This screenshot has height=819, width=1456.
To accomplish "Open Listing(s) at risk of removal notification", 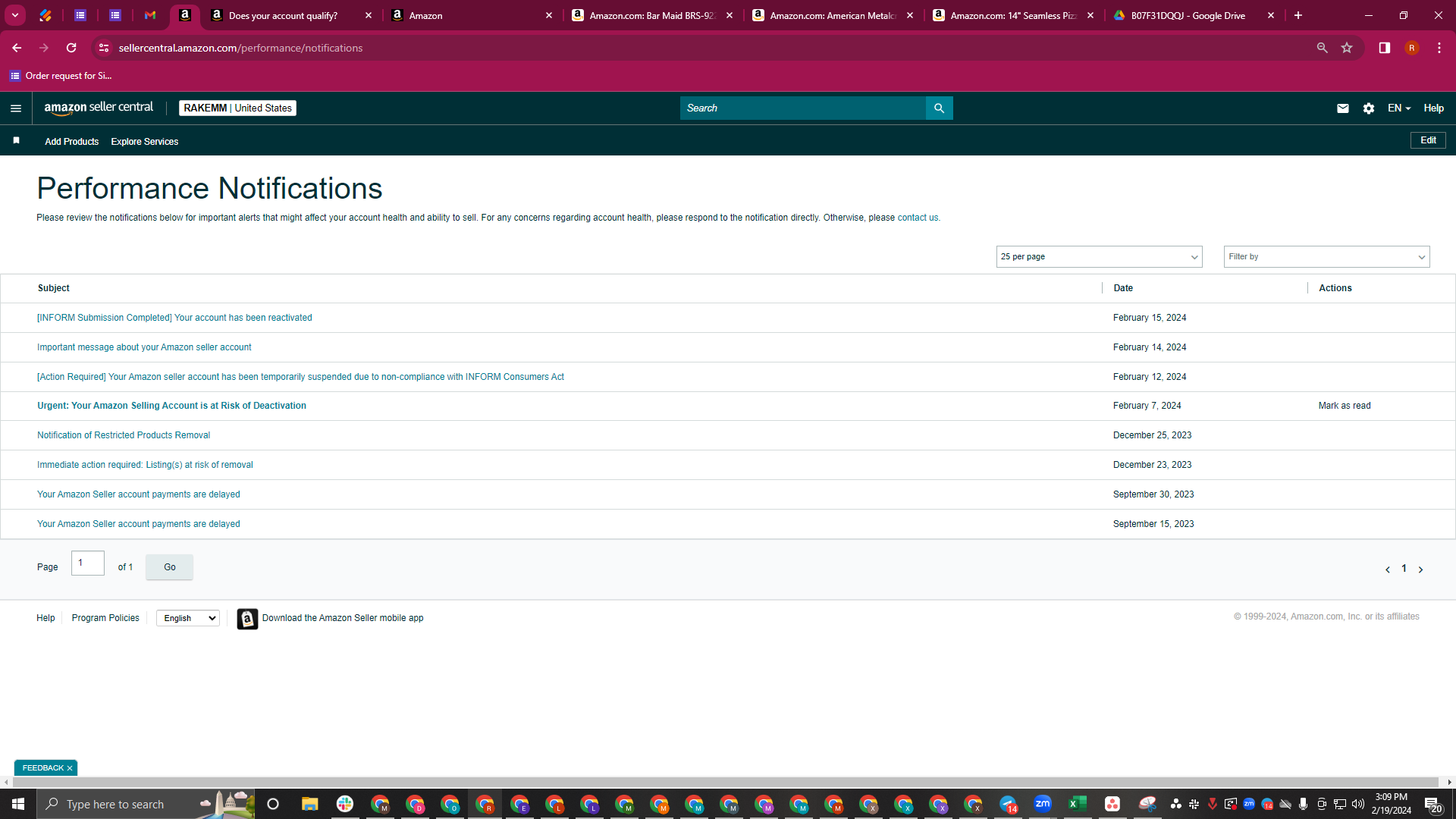I will (x=145, y=466).
